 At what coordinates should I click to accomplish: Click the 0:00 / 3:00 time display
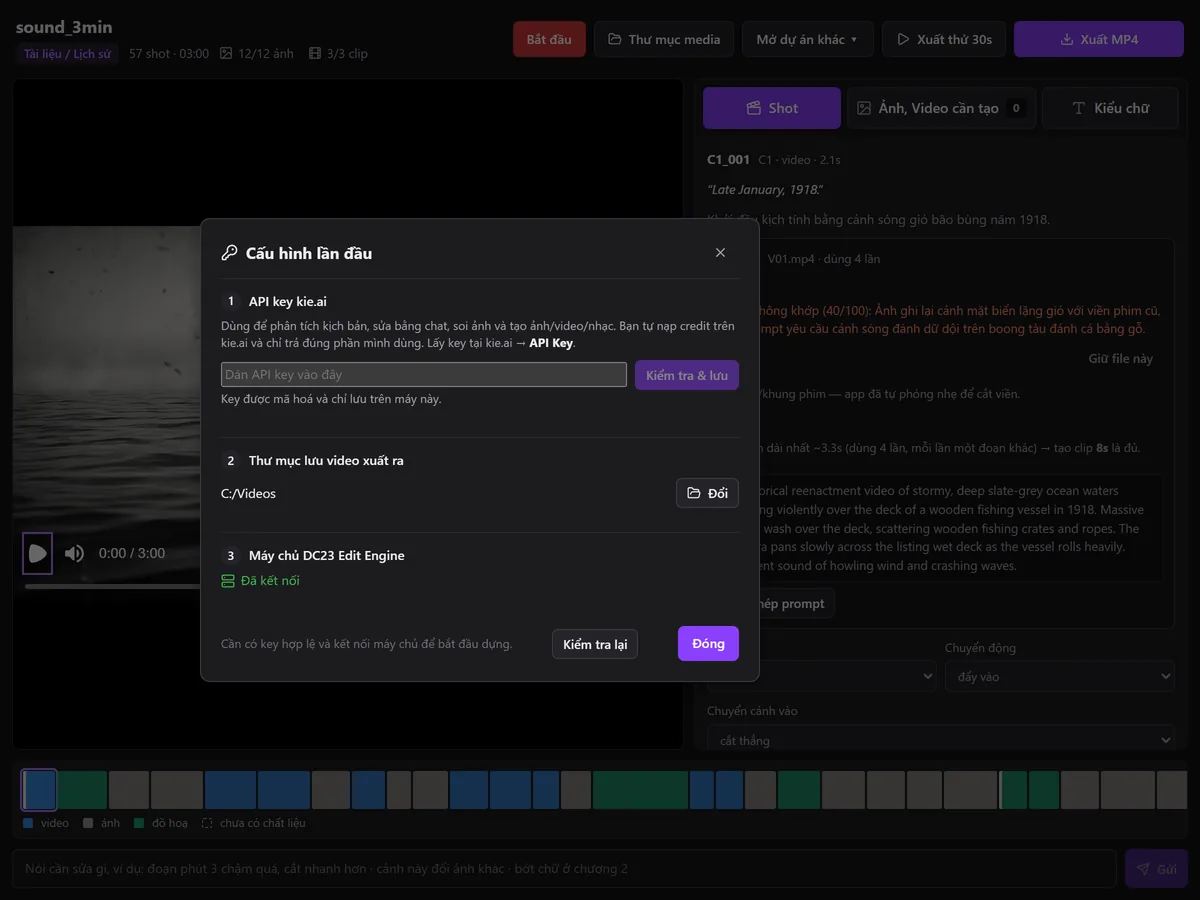(x=132, y=553)
